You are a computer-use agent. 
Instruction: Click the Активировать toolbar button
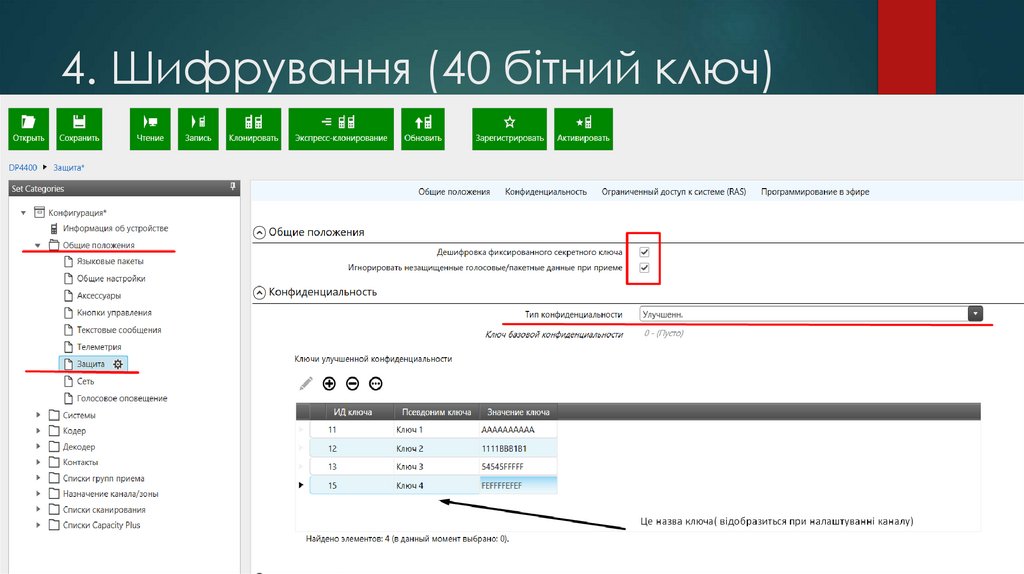point(583,129)
